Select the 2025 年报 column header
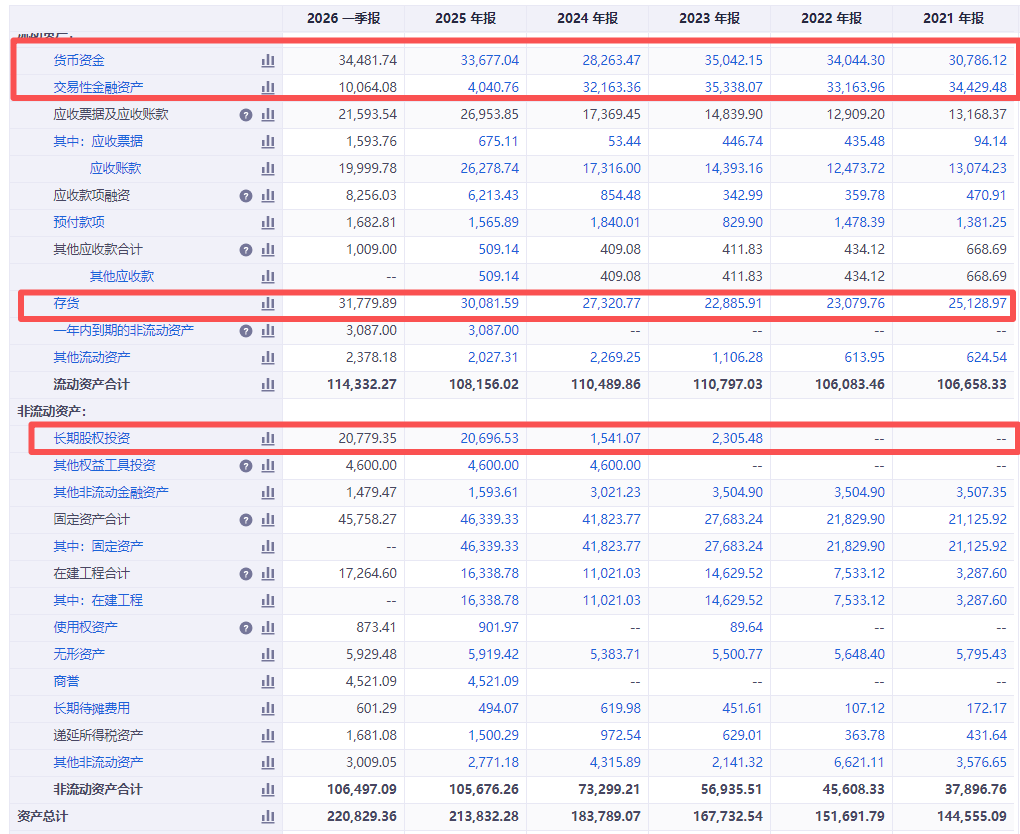 click(466, 18)
